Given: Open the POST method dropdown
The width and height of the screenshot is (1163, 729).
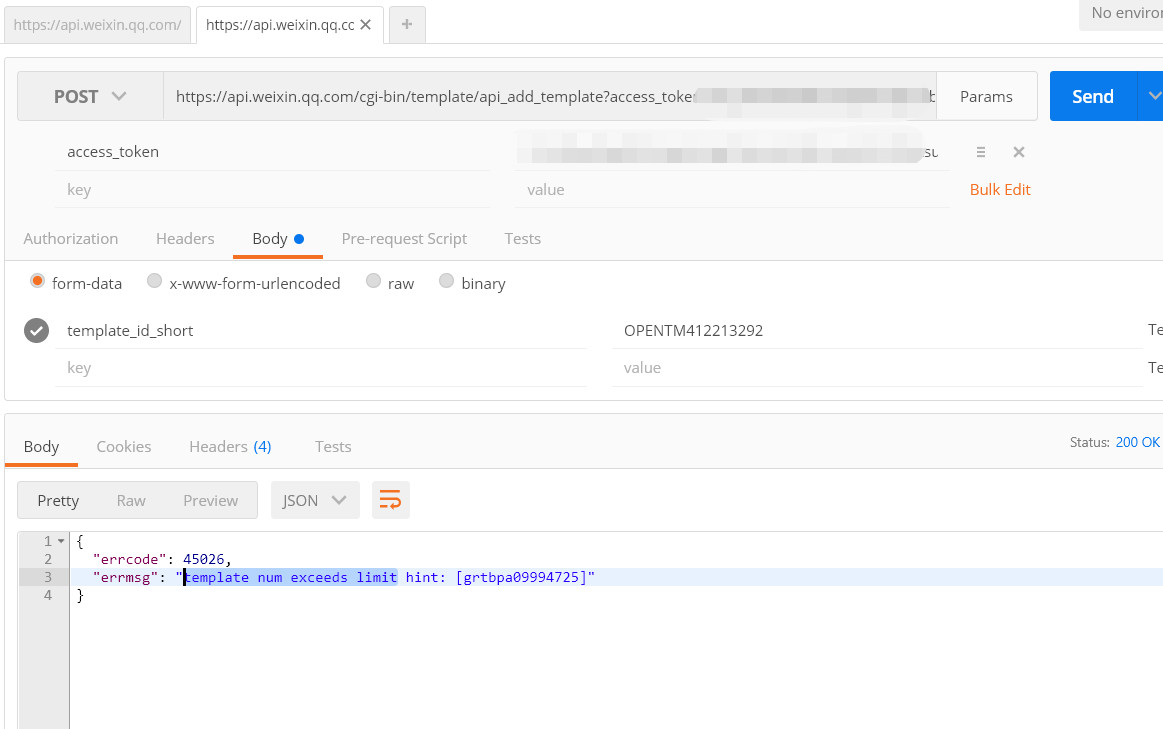Looking at the screenshot, I should coord(90,96).
